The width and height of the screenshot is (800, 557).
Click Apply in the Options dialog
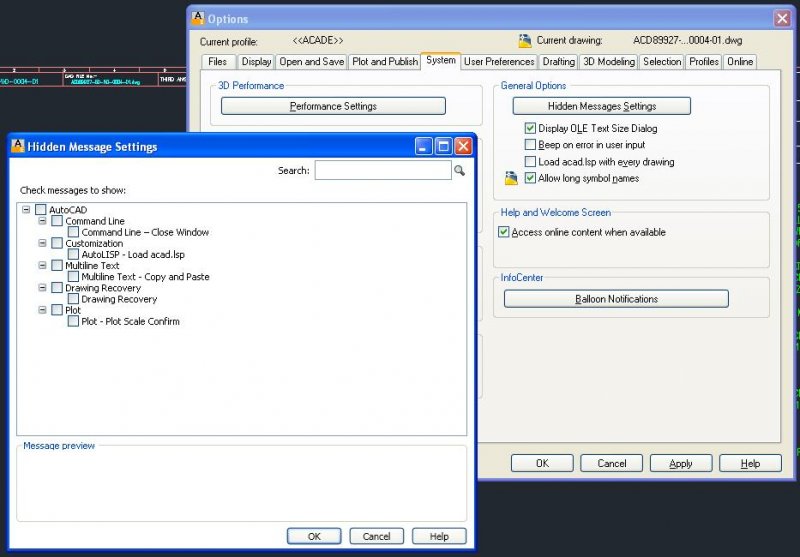pos(681,463)
